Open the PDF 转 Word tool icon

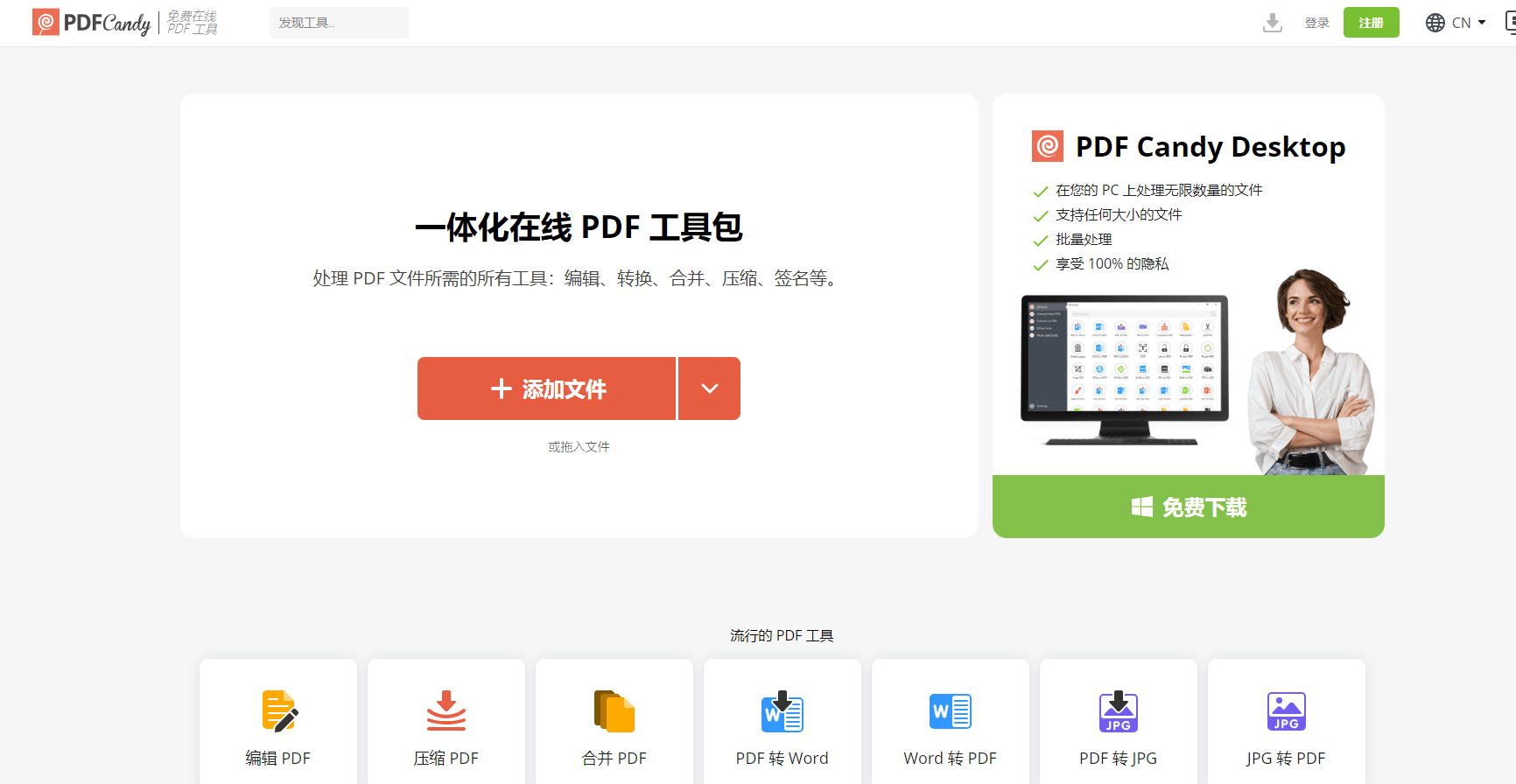pyautogui.click(x=783, y=711)
